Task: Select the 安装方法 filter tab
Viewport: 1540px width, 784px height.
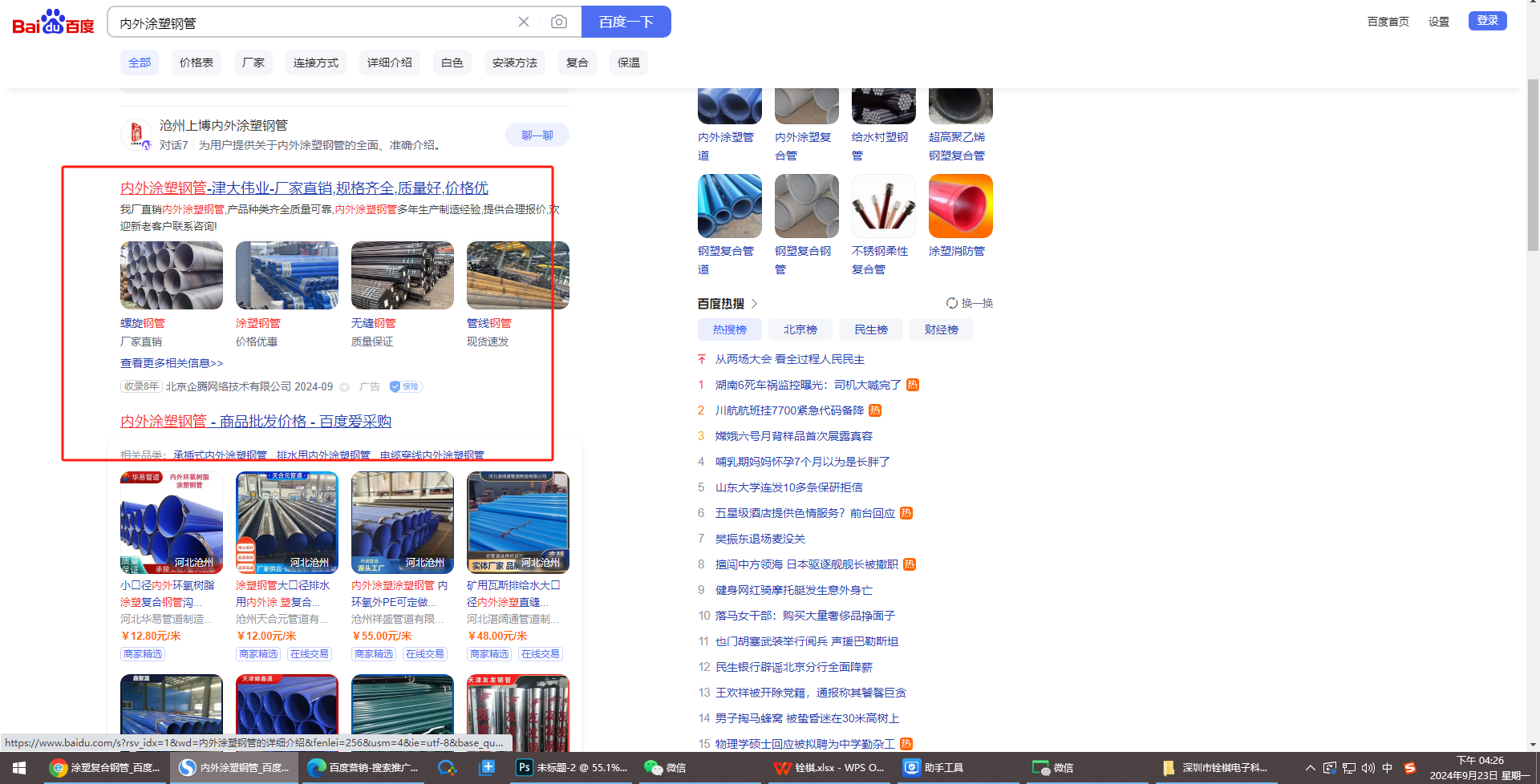Action: 515,63
